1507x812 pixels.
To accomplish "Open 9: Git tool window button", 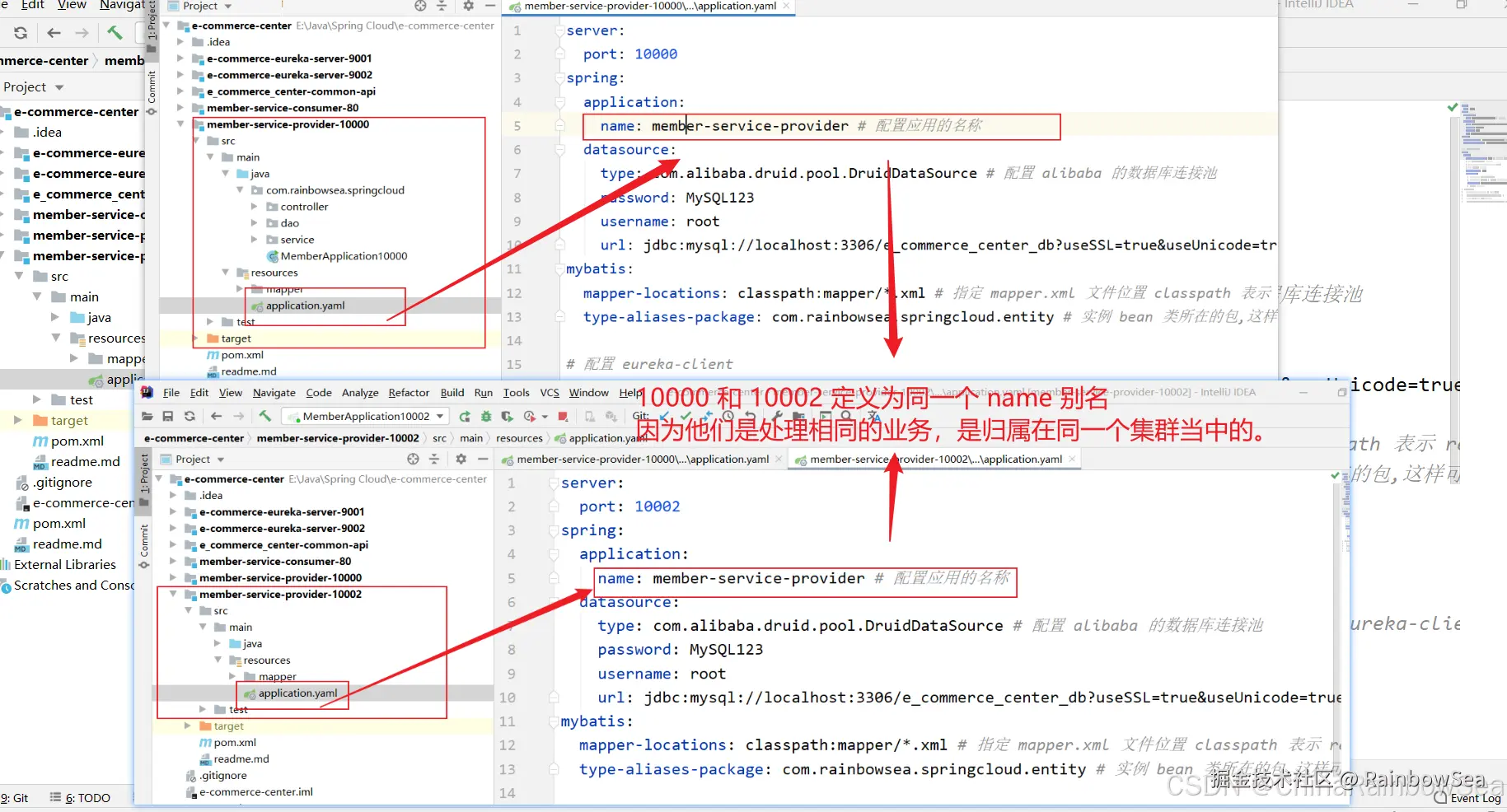I will pyautogui.click(x=15, y=798).
